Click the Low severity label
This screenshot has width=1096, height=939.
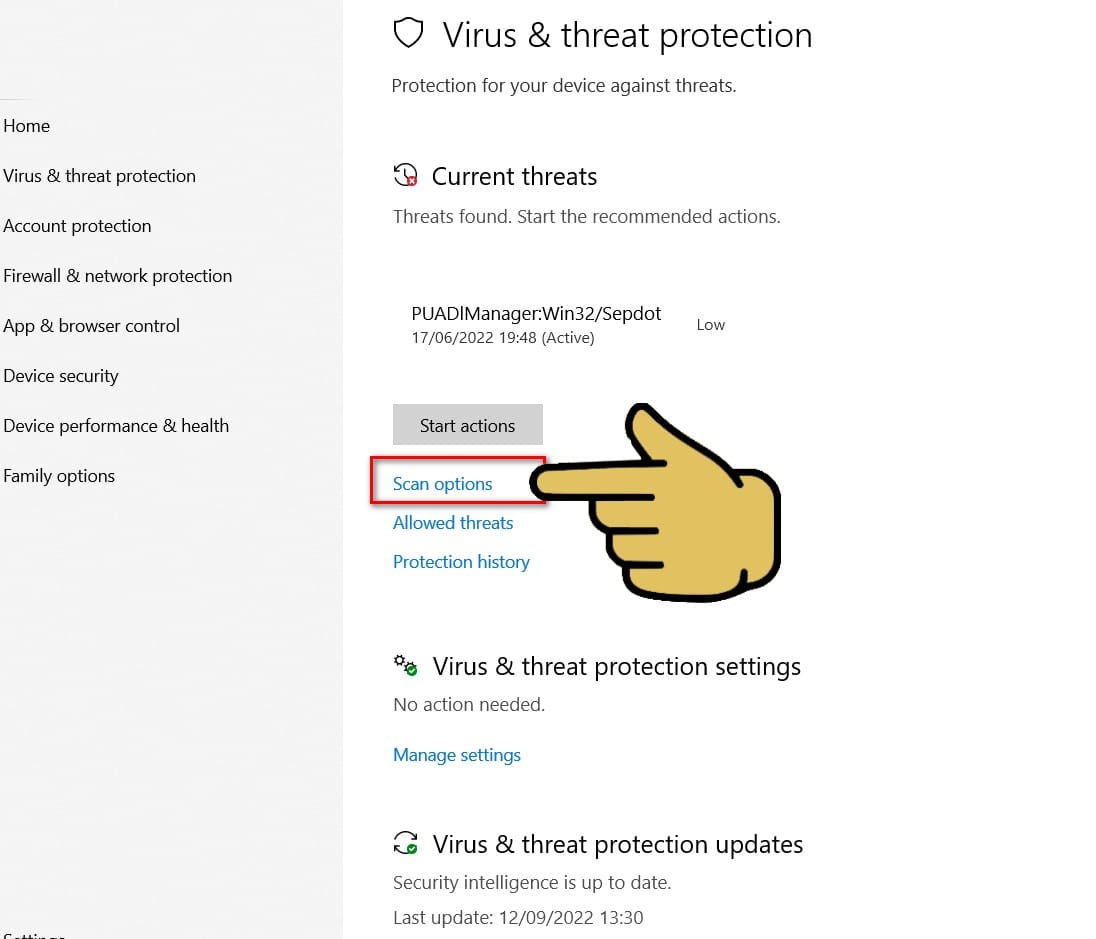(710, 324)
